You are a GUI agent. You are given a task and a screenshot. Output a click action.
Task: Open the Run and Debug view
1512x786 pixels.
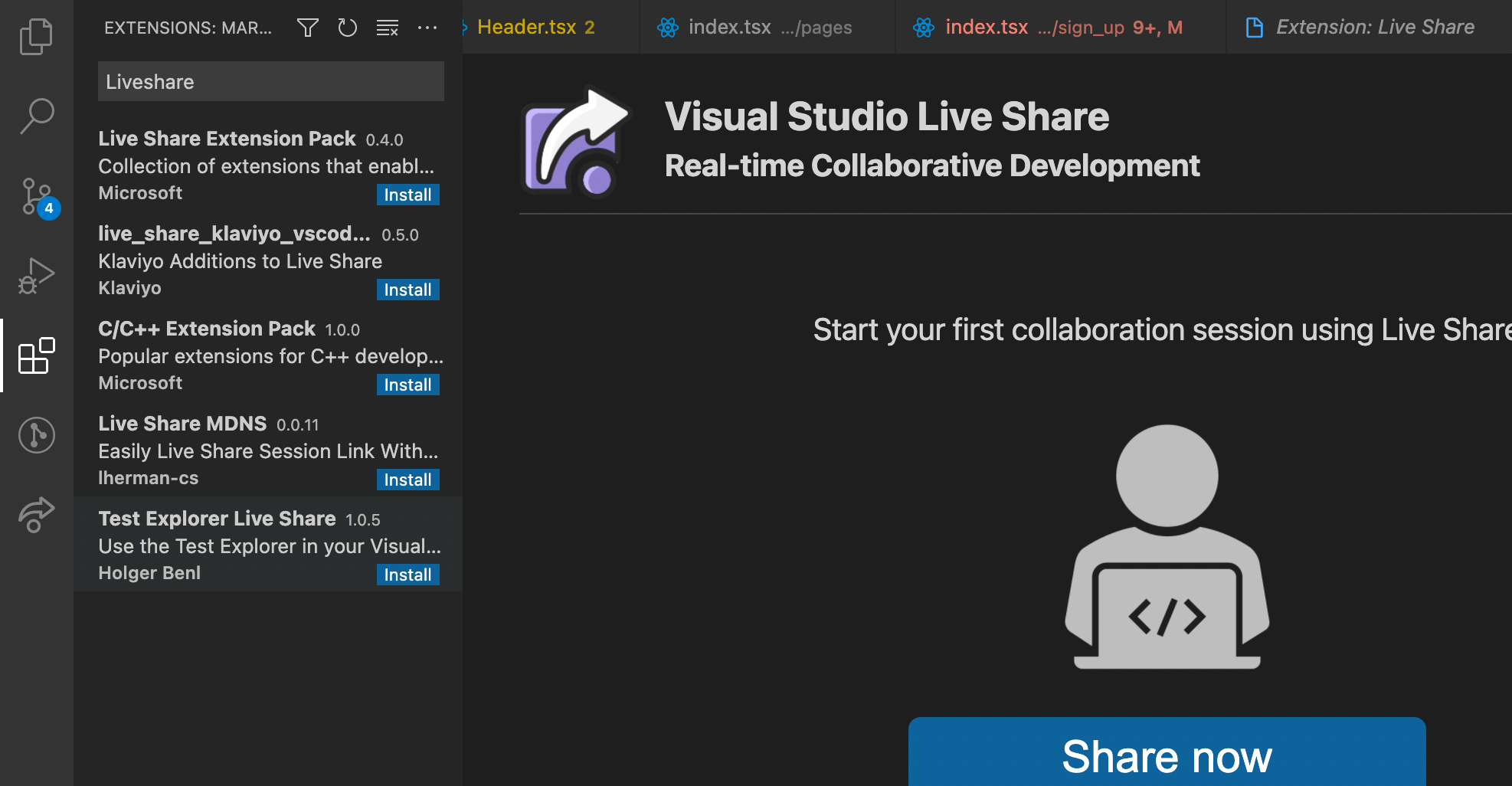36,276
